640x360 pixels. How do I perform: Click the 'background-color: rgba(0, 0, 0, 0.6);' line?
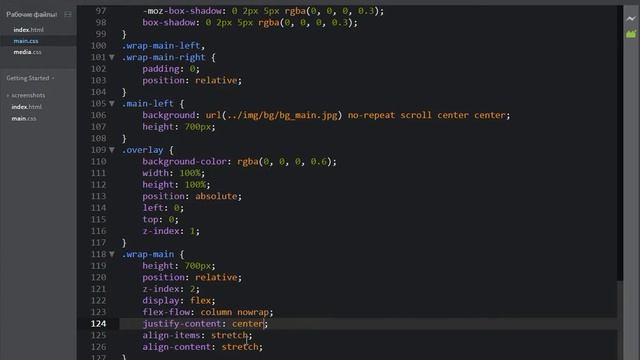coord(240,162)
